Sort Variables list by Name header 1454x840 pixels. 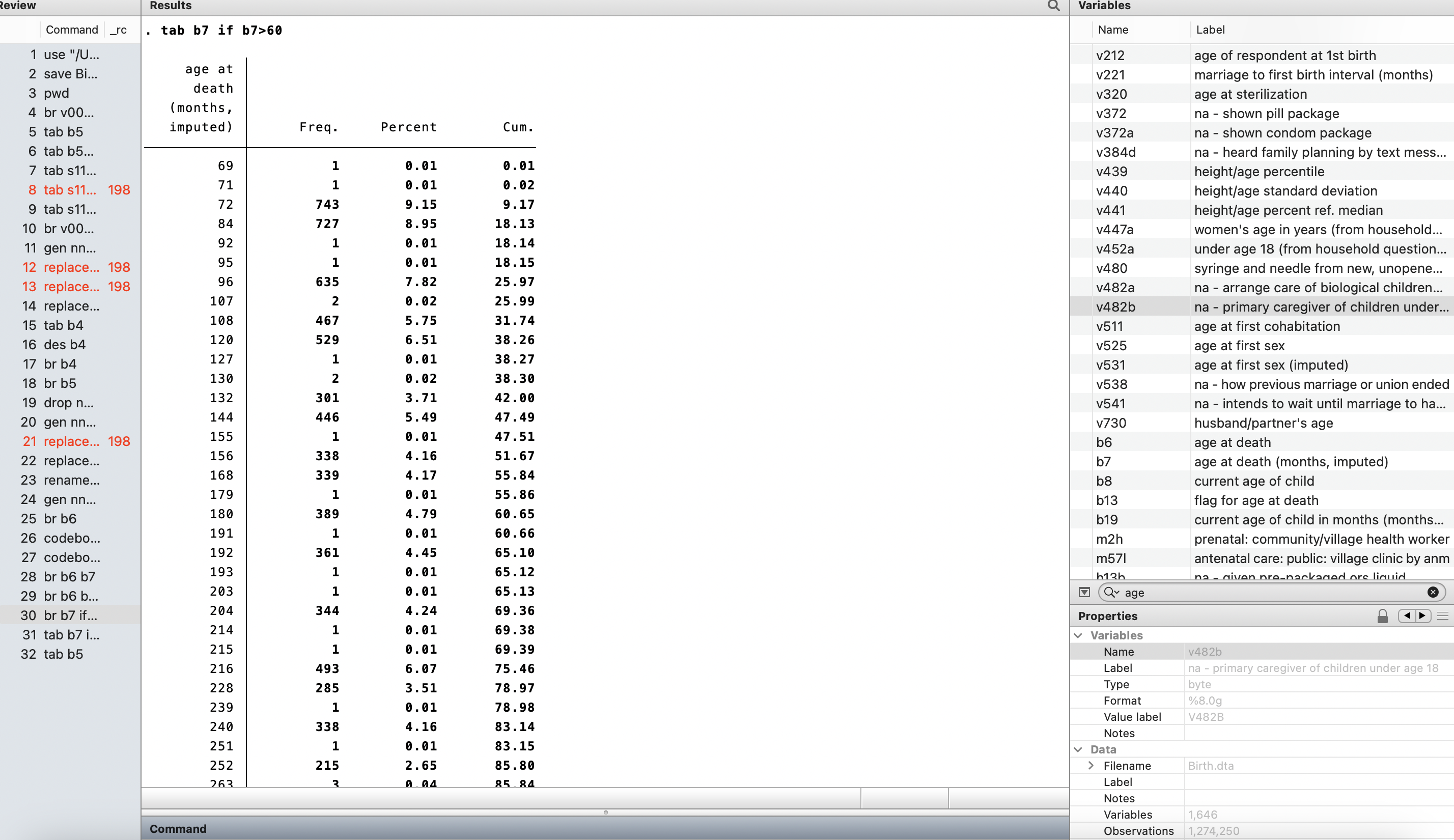tap(1112, 30)
